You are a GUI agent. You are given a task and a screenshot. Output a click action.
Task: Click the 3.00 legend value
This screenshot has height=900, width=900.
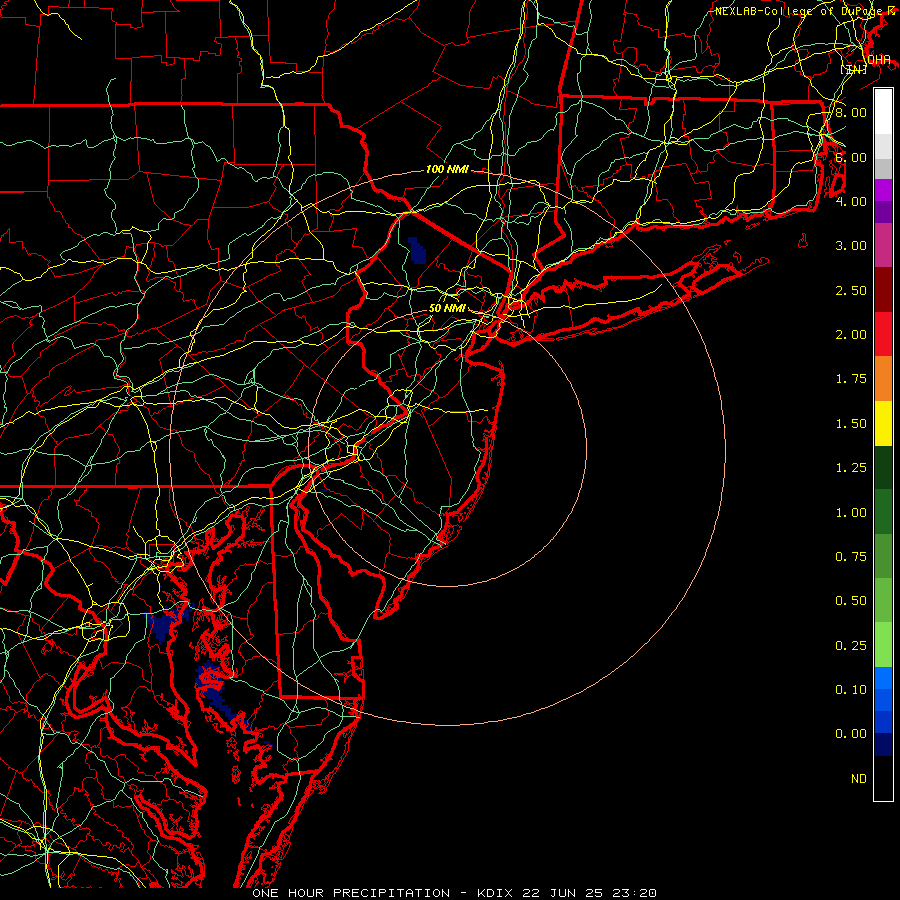point(851,246)
